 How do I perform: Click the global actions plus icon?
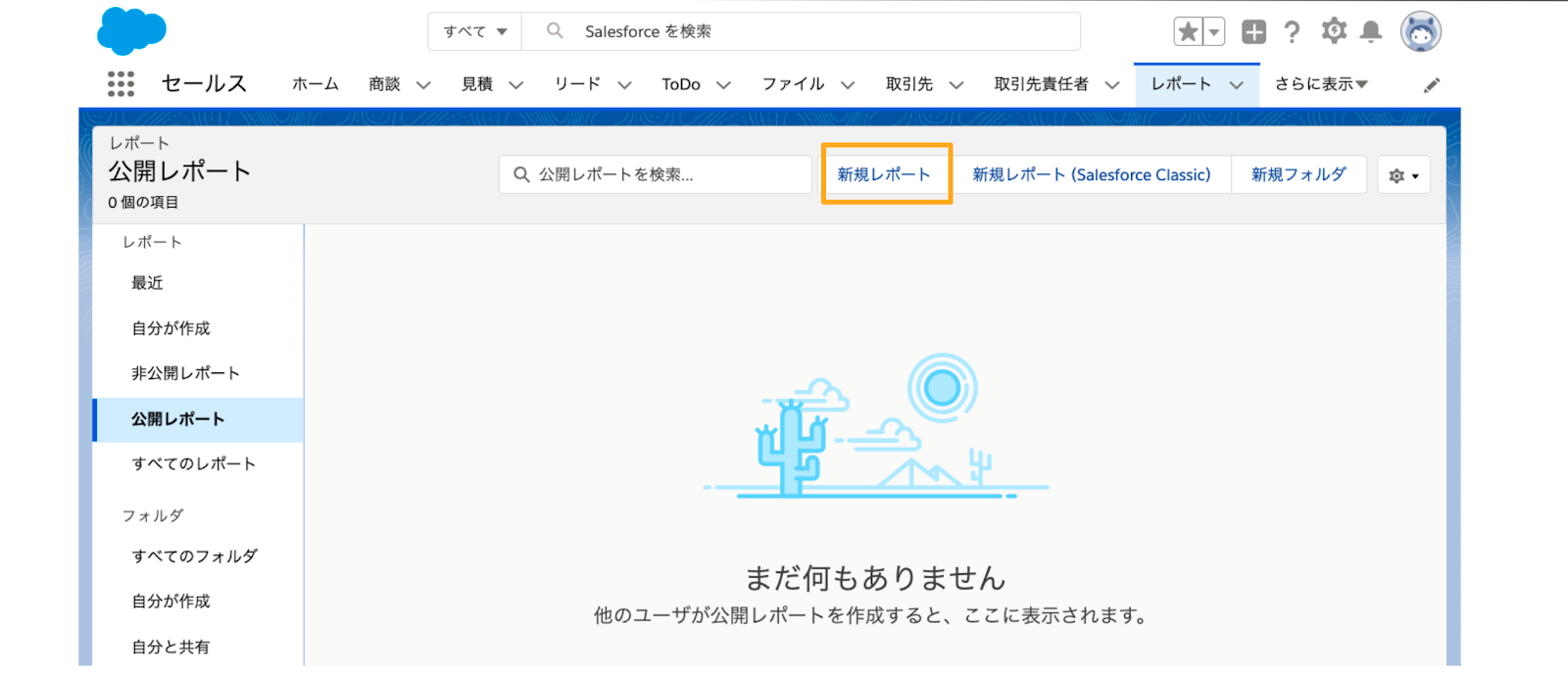[1253, 32]
